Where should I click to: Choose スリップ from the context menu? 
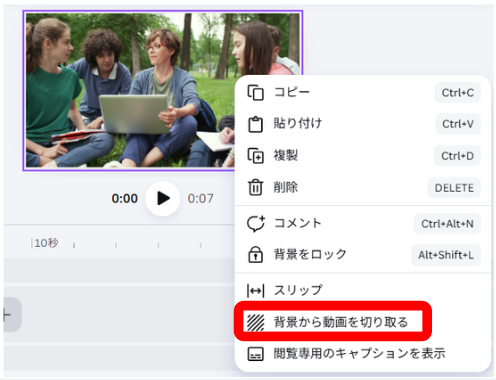(363, 290)
